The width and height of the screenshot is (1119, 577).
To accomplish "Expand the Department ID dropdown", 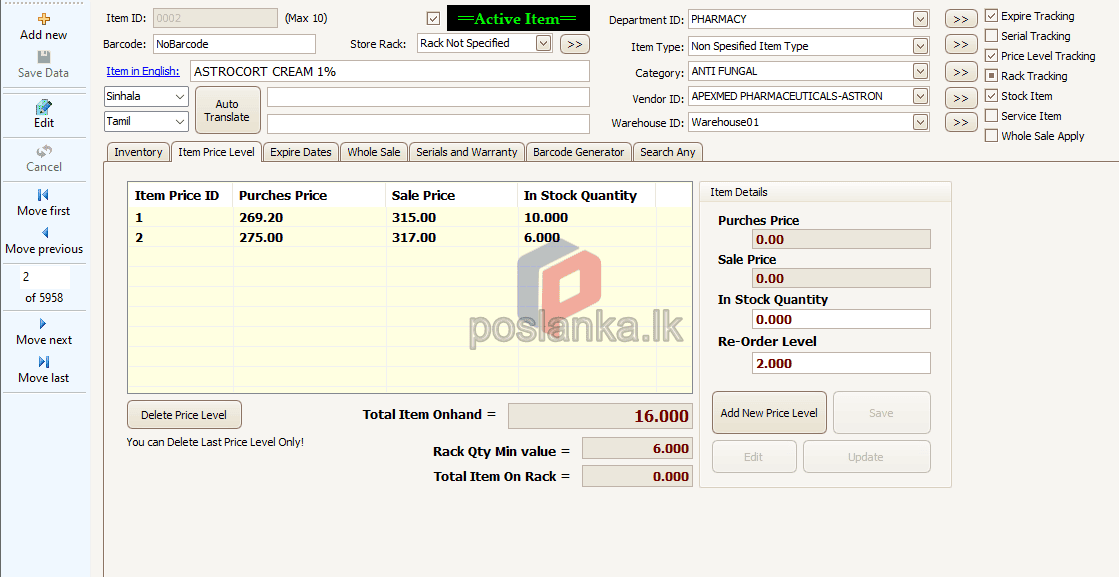I will tap(921, 19).
